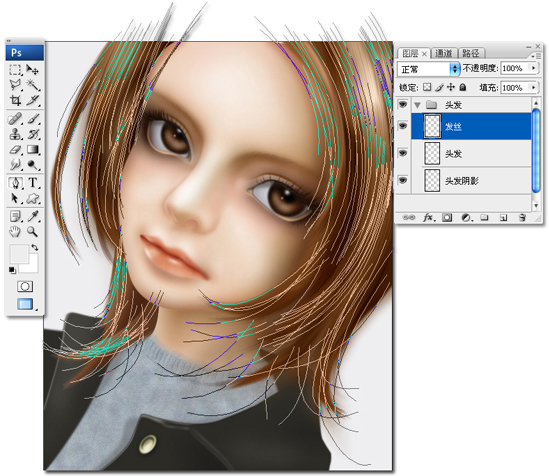550x476 pixels.
Task: Hide the 头发阴影 layer
Action: (403, 180)
